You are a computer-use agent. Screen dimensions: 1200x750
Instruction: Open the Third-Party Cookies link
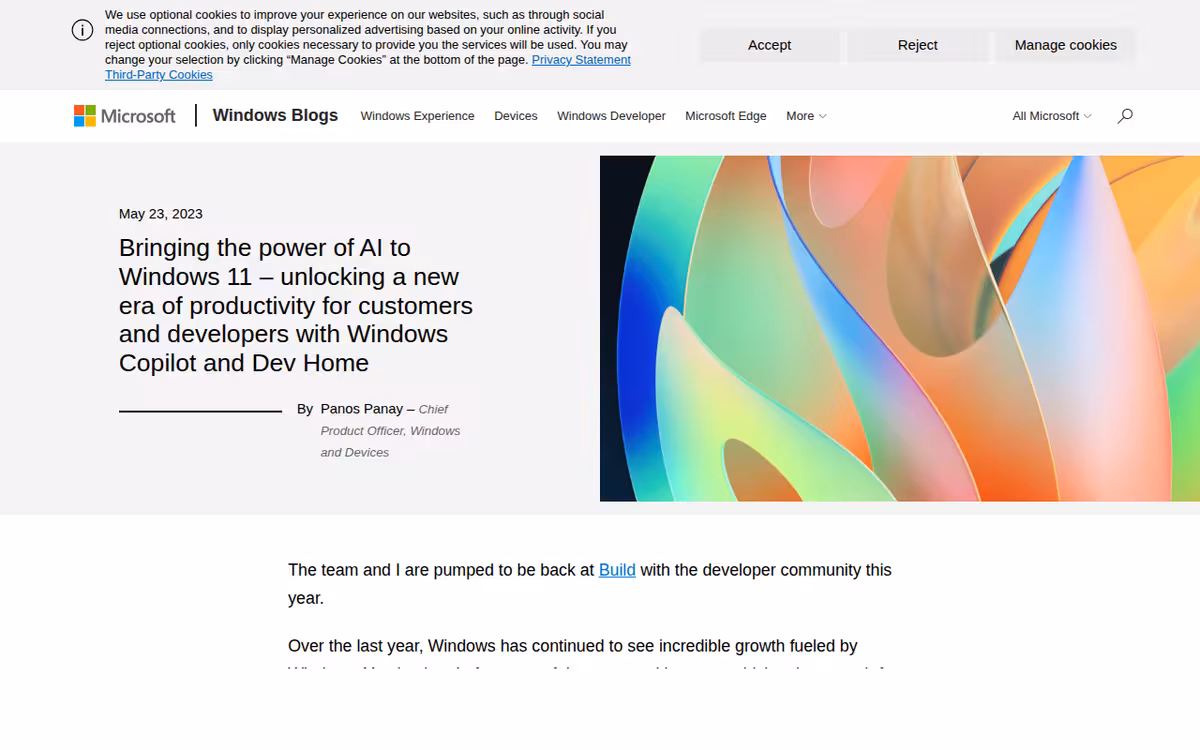[158, 75]
